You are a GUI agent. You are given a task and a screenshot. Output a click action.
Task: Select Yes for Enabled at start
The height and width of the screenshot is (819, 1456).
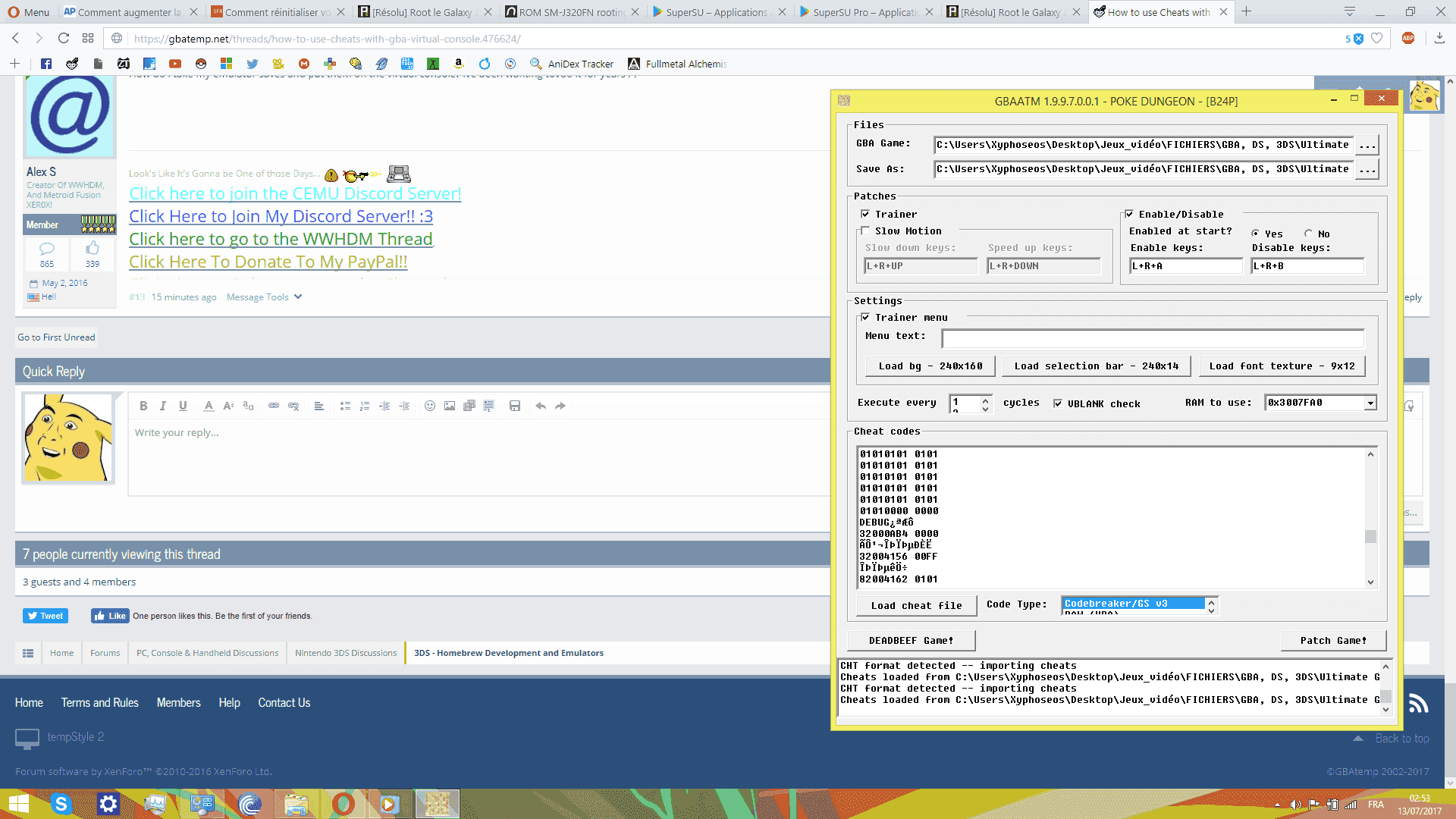pyautogui.click(x=1256, y=234)
